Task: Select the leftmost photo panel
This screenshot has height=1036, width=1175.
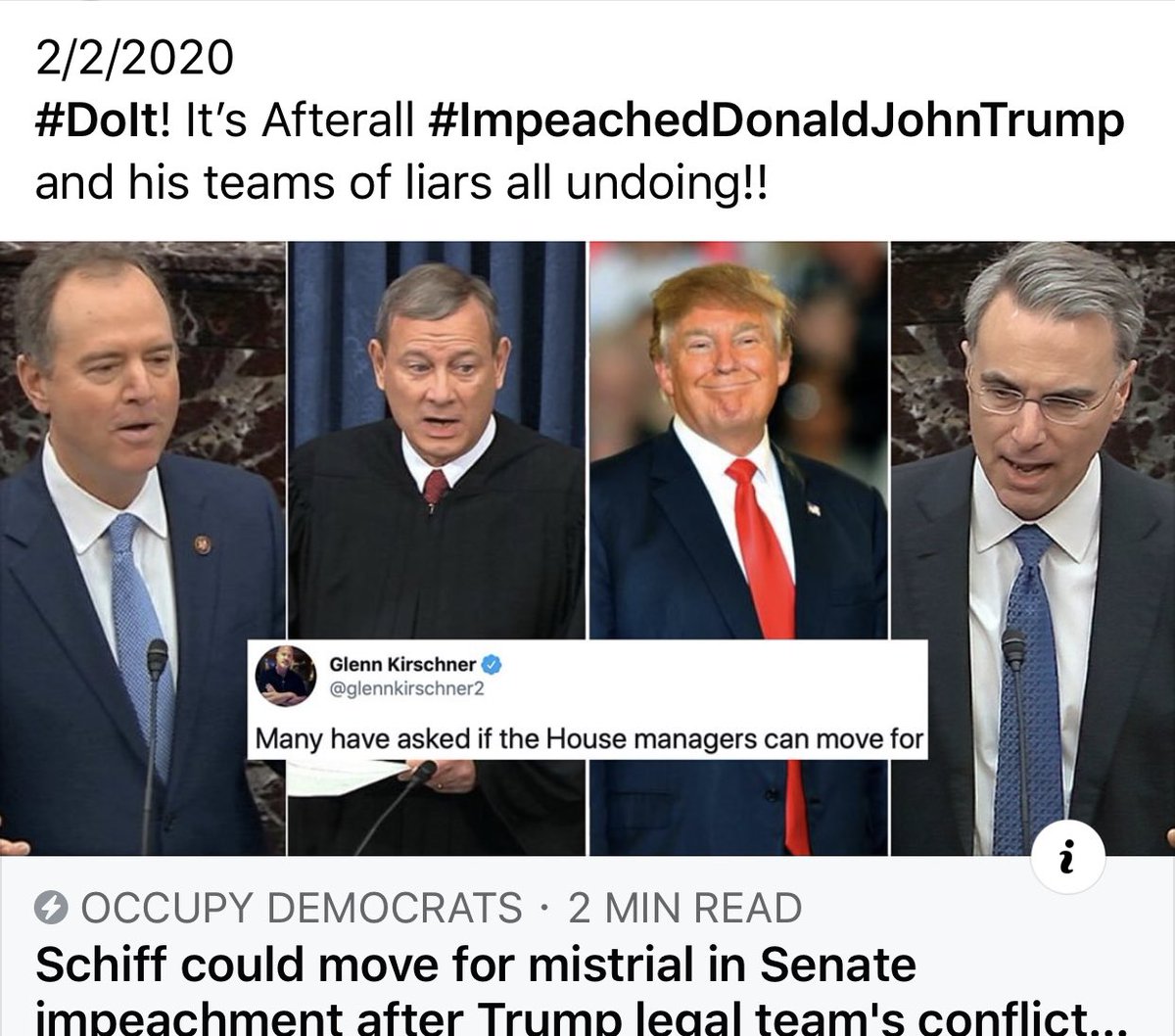Action: 143,548
